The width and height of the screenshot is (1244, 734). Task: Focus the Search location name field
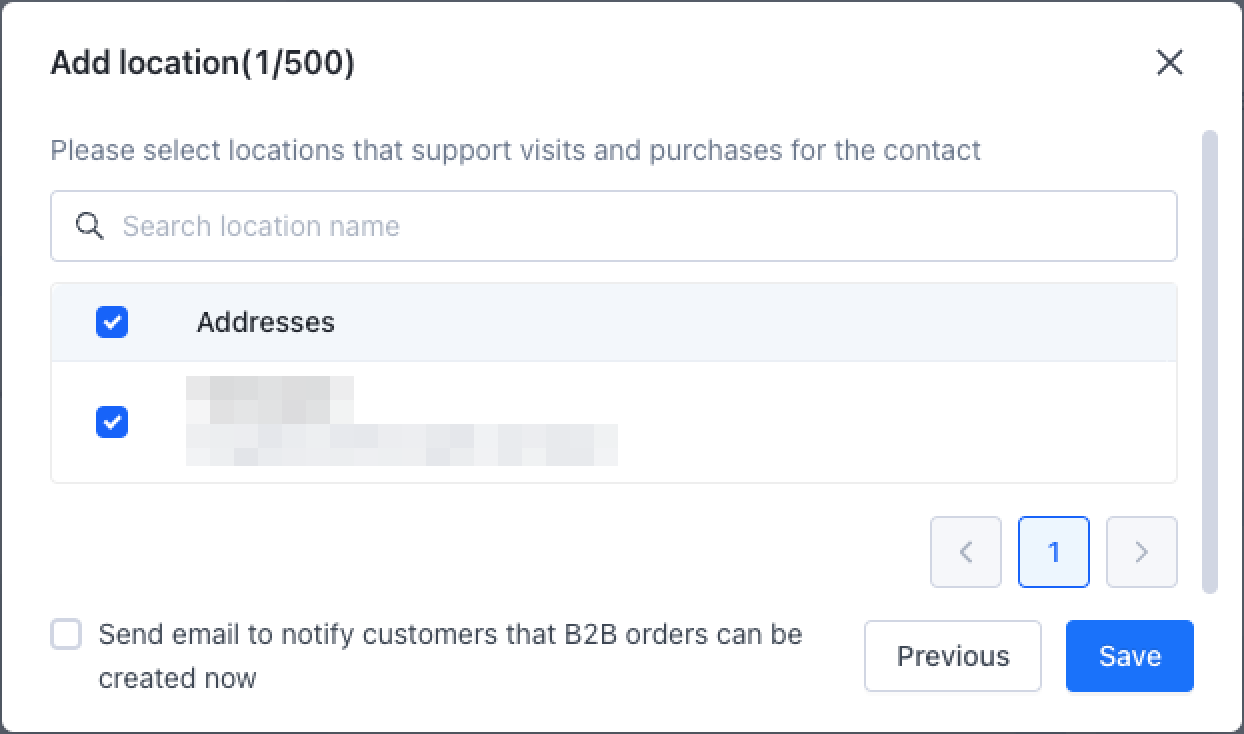click(x=640, y=226)
